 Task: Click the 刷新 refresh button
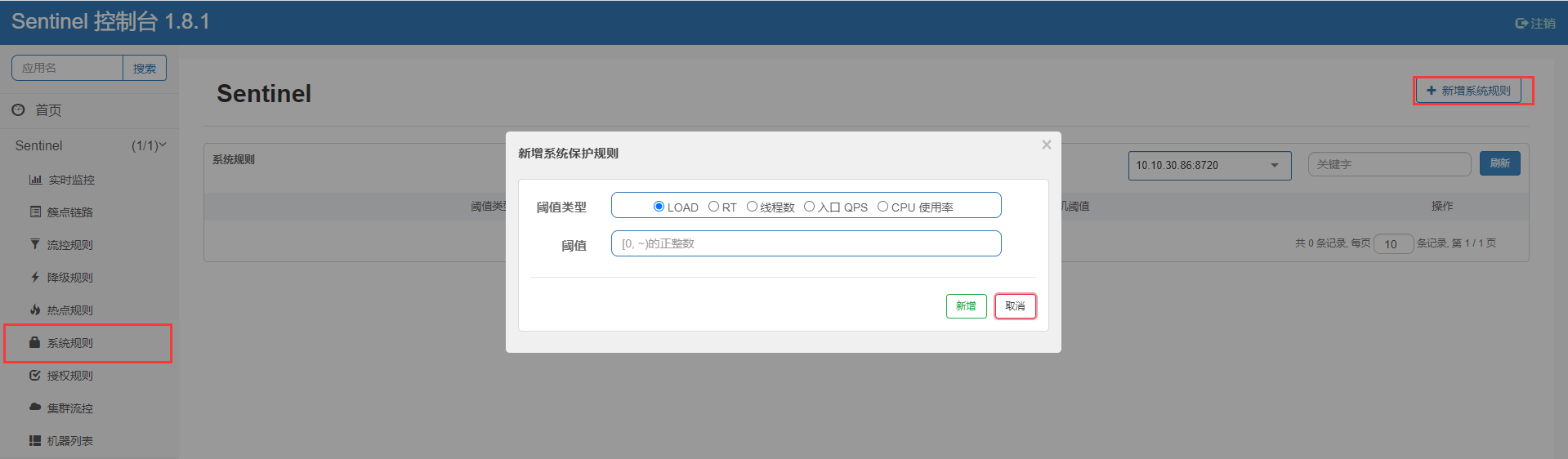coord(1499,163)
